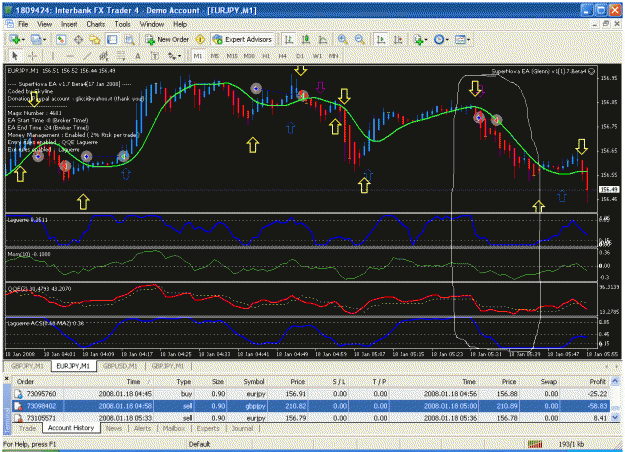Screen dimensions: 625x452
Task: Open the News terminal tab
Action: pos(114,428)
